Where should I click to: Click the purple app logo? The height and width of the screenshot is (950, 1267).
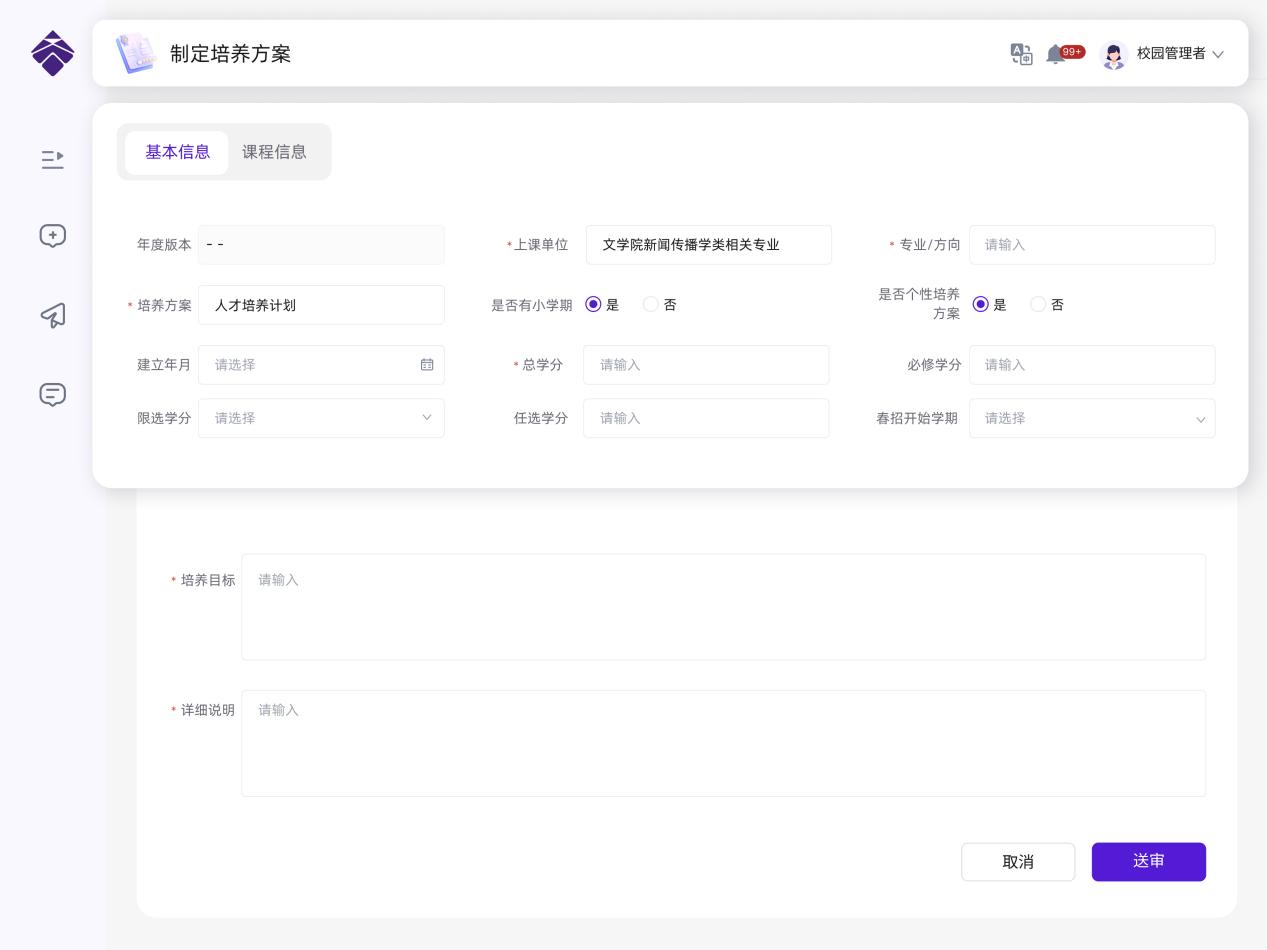coord(52,53)
